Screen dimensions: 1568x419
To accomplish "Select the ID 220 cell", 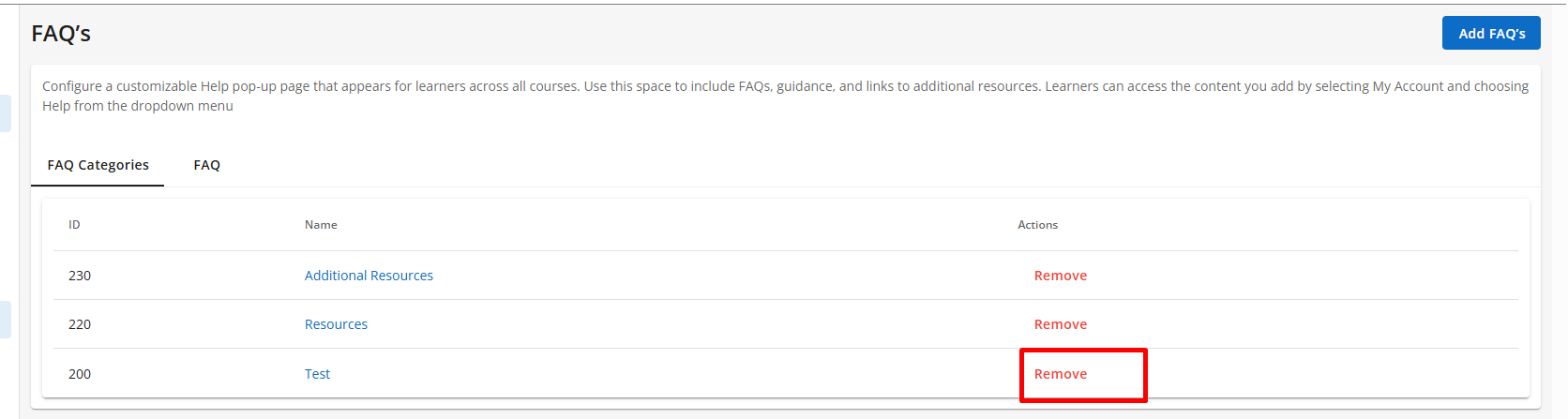I will click(80, 324).
